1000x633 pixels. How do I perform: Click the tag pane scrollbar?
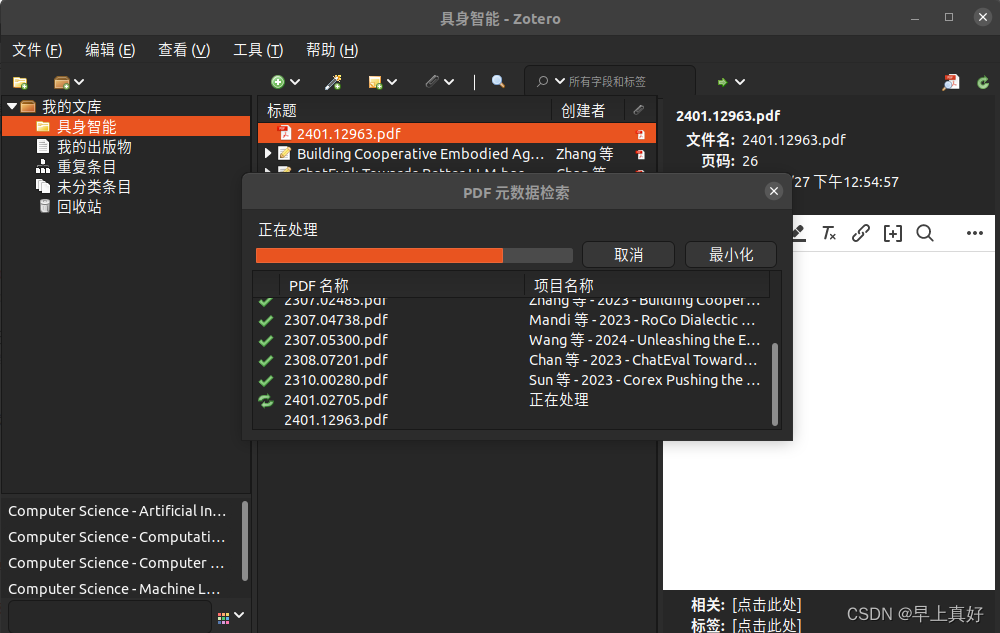[245, 541]
